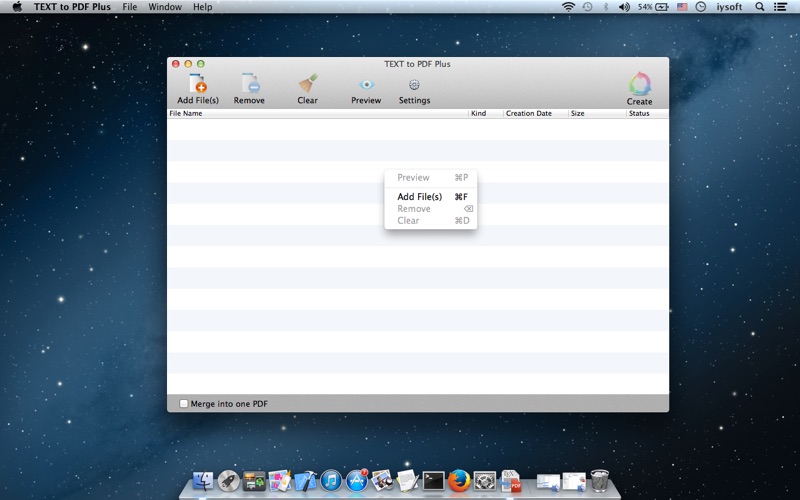Open the Window menu
Viewport: 800px width, 500px height.
coord(165,7)
